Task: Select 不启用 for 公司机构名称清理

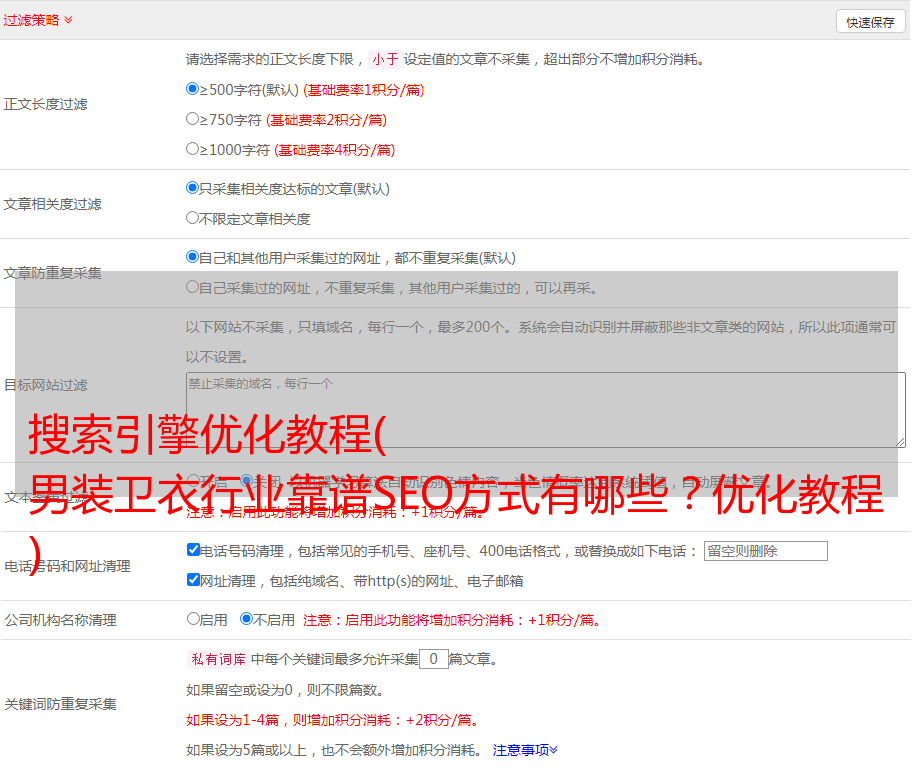Action: (x=246, y=619)
